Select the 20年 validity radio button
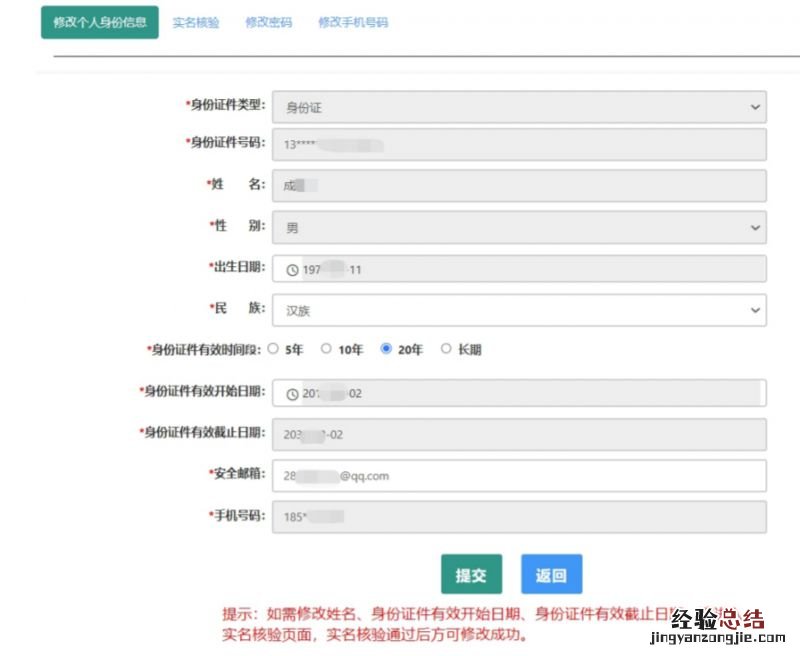Image resolution: width=800 pixels, height=656 pixels. pyautogui.click(x=386, y=350)
